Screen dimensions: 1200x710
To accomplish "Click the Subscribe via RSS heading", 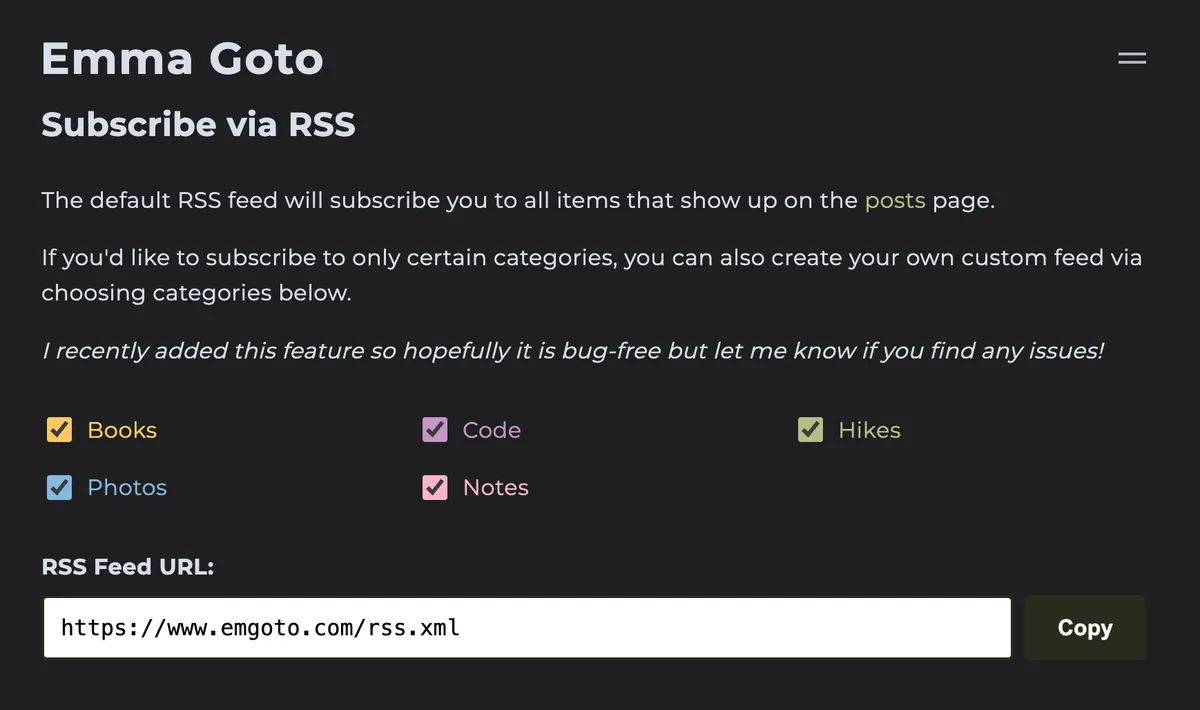I will click(x=198, y=124).
